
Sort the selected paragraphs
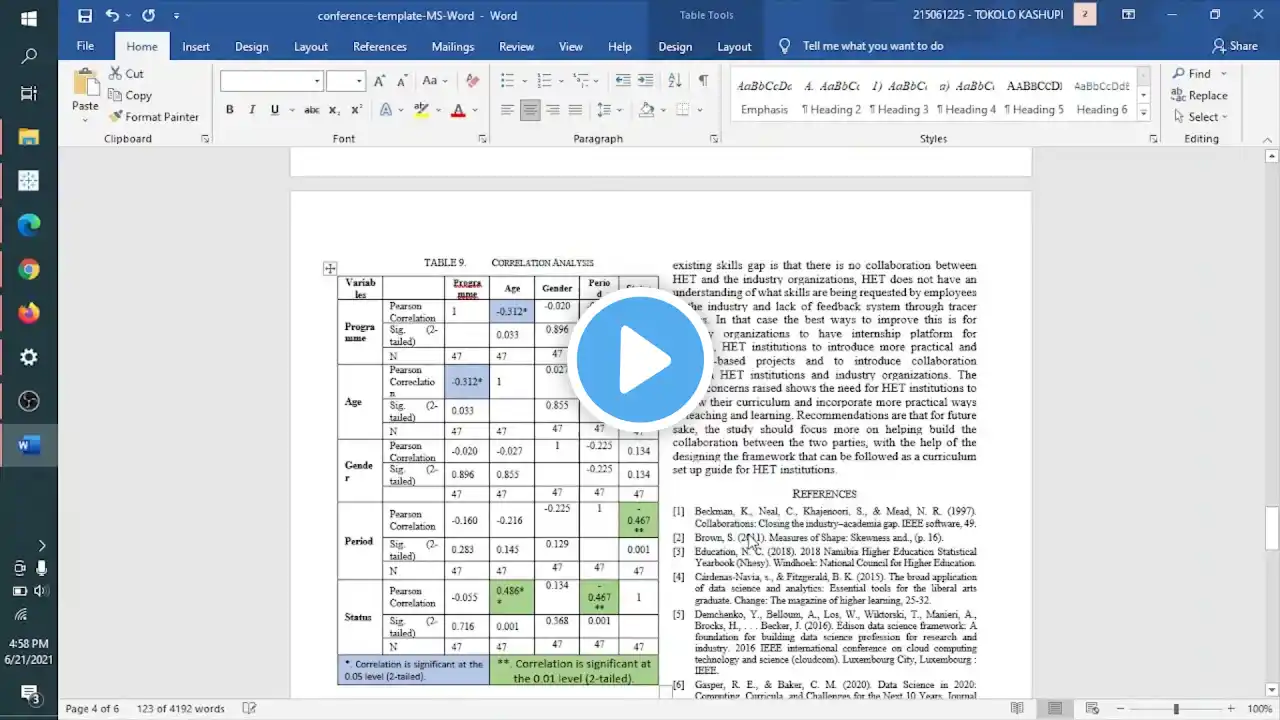[675, 81]
